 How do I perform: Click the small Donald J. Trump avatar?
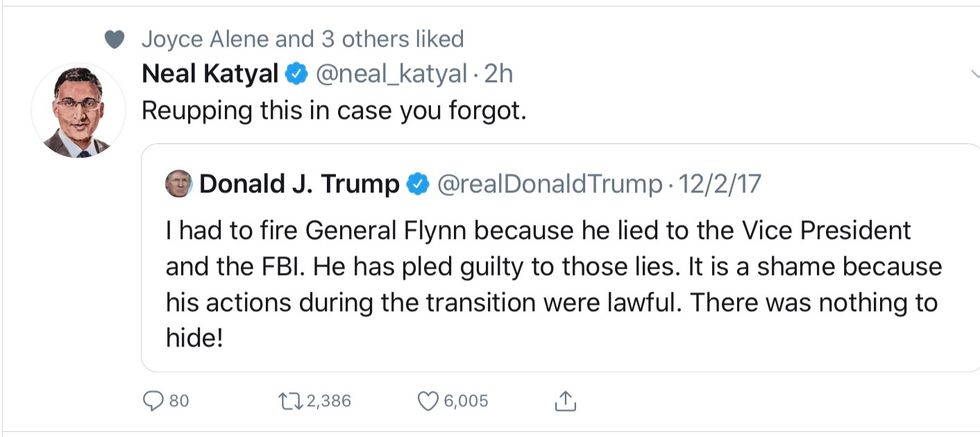(x=180, y=184)
